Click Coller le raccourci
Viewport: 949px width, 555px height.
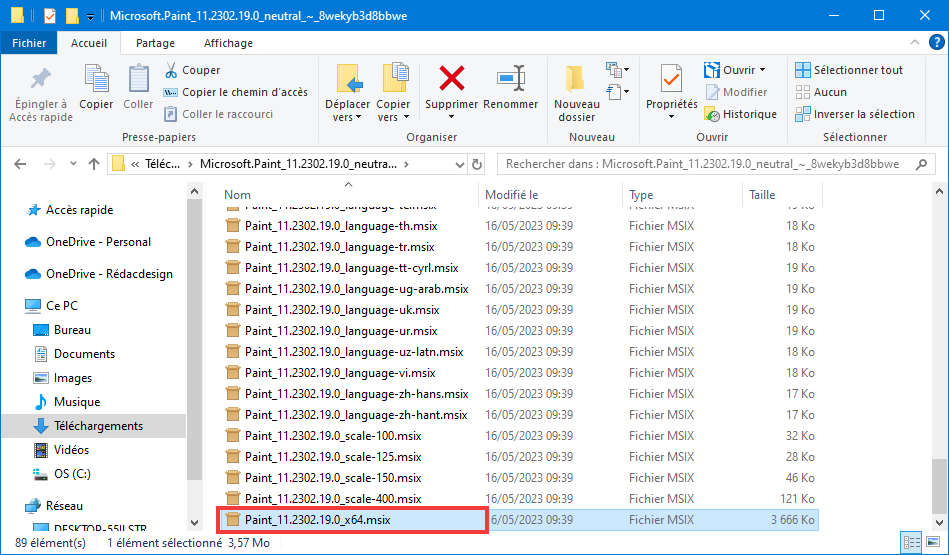tap(218, 114)
